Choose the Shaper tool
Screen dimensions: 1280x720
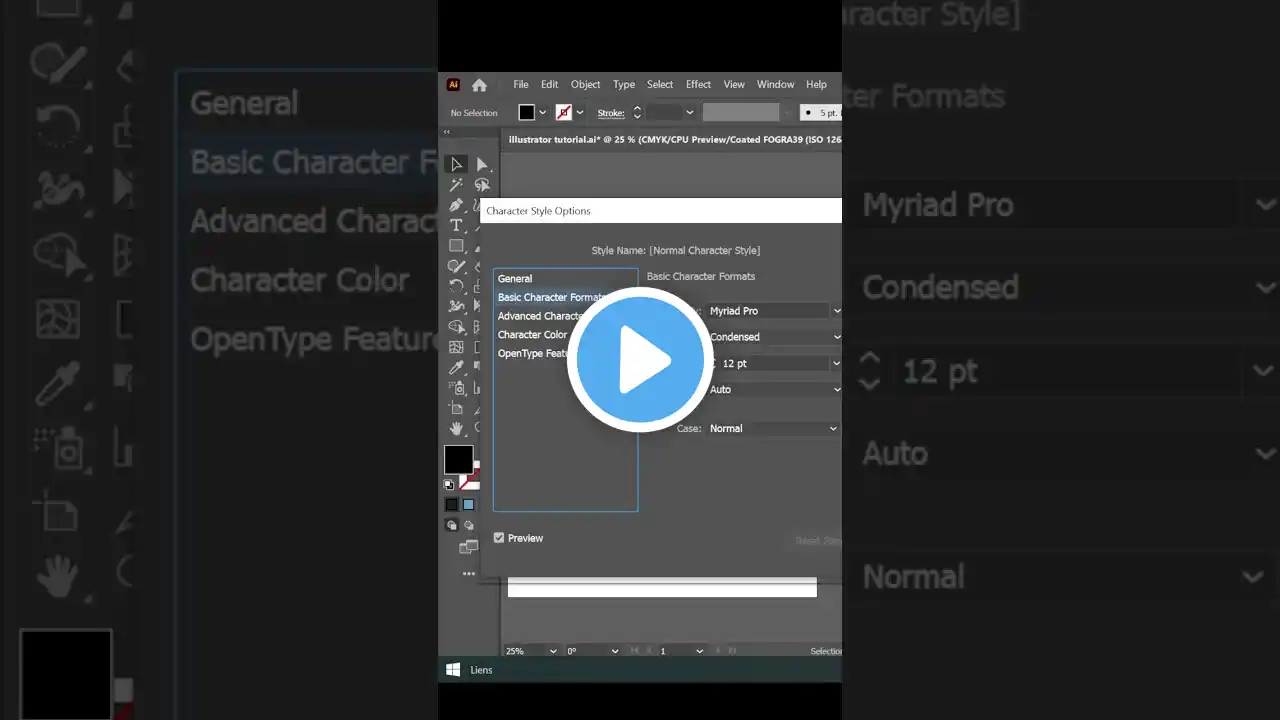pyautogui.click(x=456, y=266)
